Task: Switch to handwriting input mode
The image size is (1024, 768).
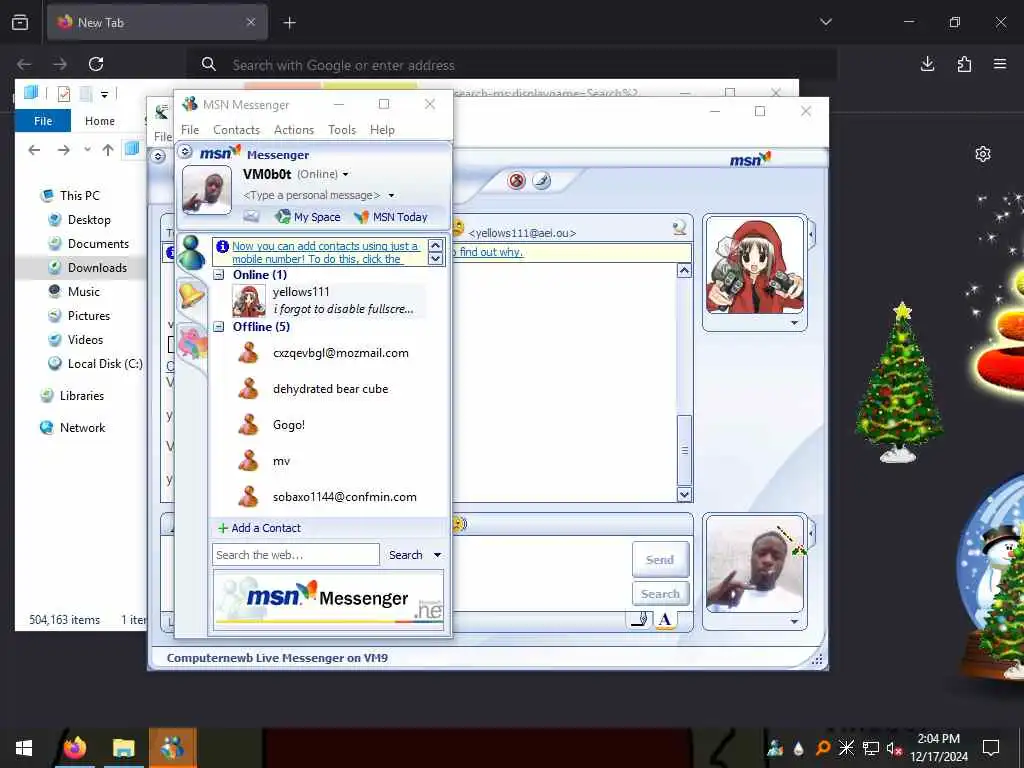Action: pos(640,618)
